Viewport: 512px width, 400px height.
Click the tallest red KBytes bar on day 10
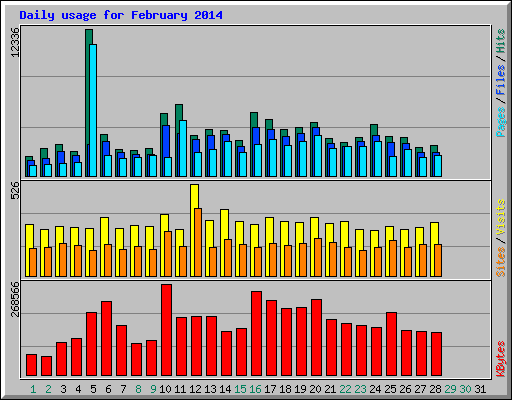point(166,330)
